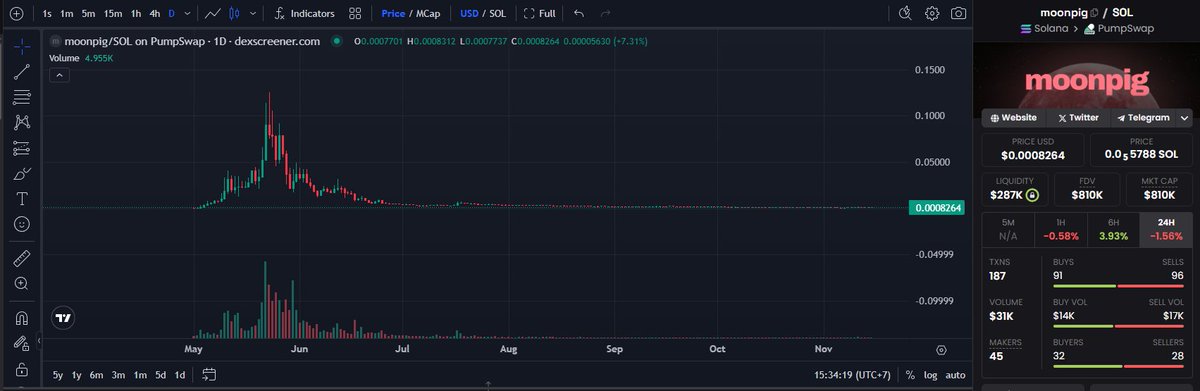Switch chart denomination to SOL
Viewport: 1200px width, 391px height.
point(497,14)
